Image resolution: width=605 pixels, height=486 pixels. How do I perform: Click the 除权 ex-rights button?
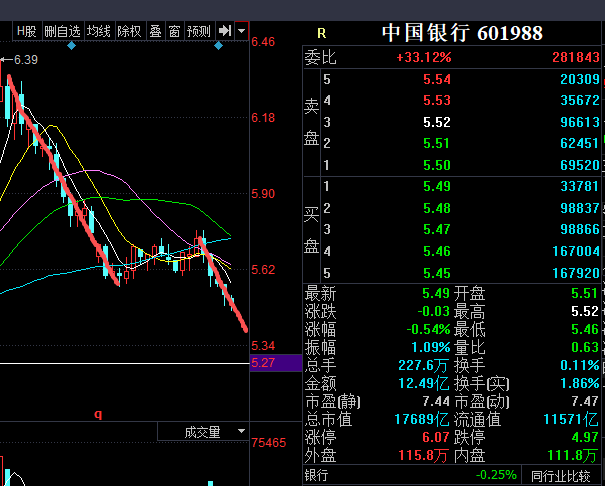tap(130, 31)
